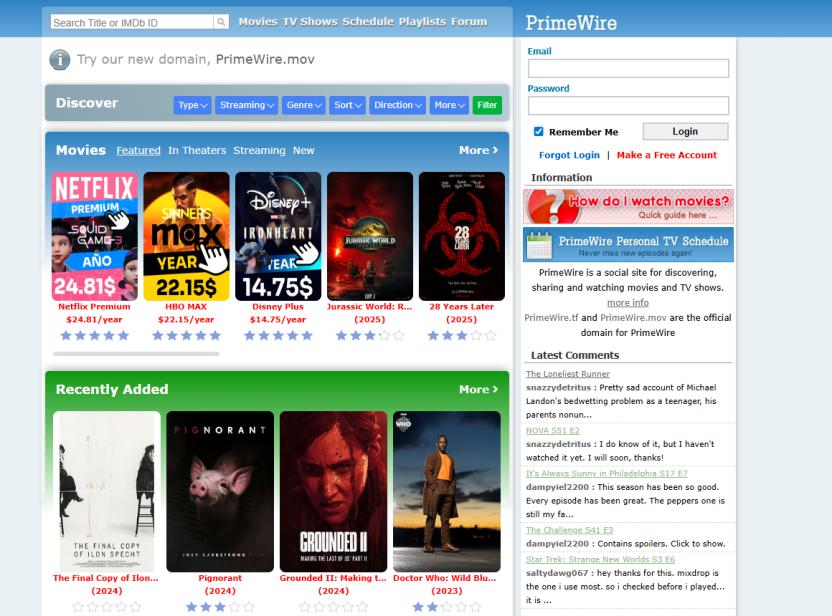Click Make a Free Account link
The width and height of the screenshot is (832, 616).
coord(666,155)
